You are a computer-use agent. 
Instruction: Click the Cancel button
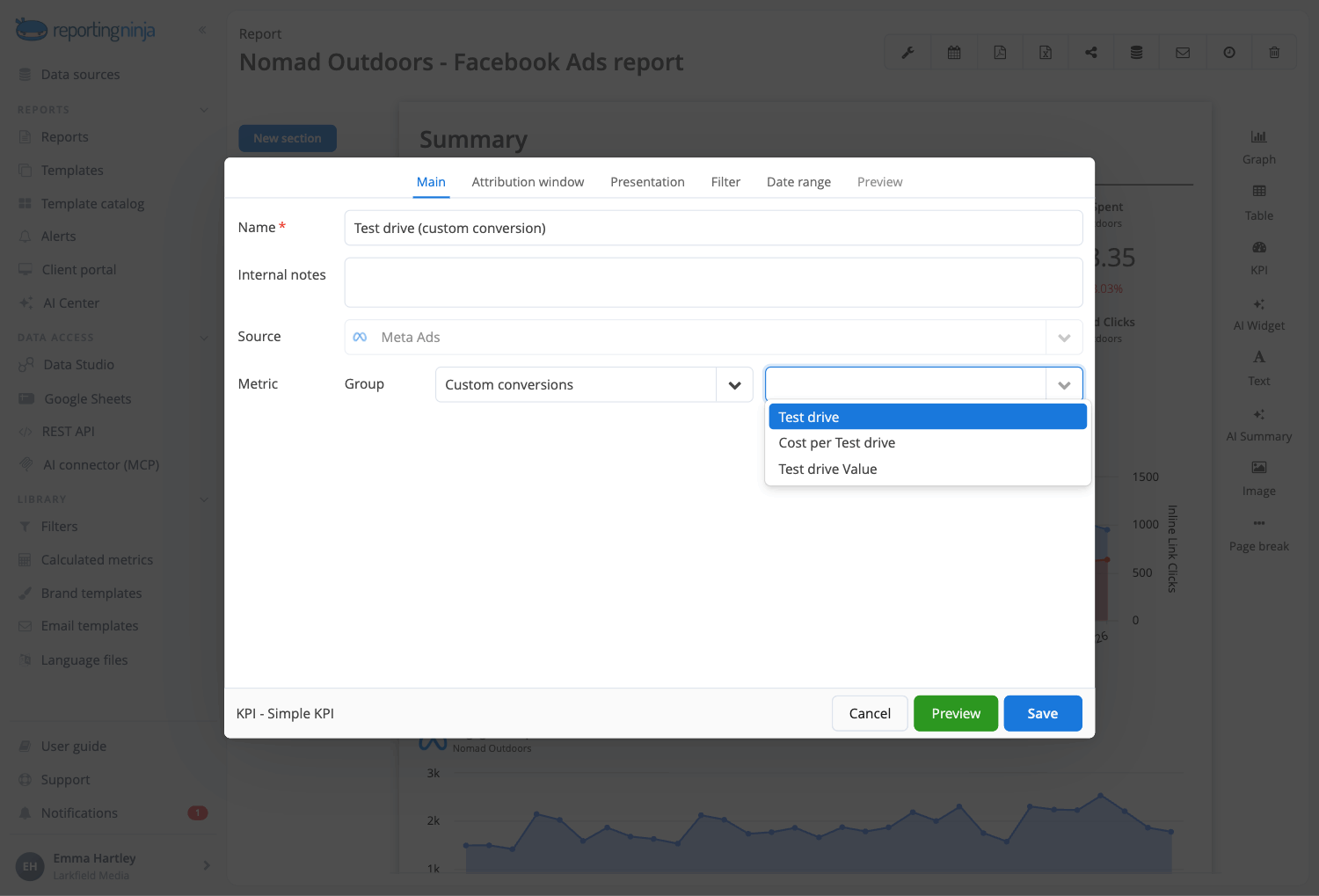click(870, 713)
